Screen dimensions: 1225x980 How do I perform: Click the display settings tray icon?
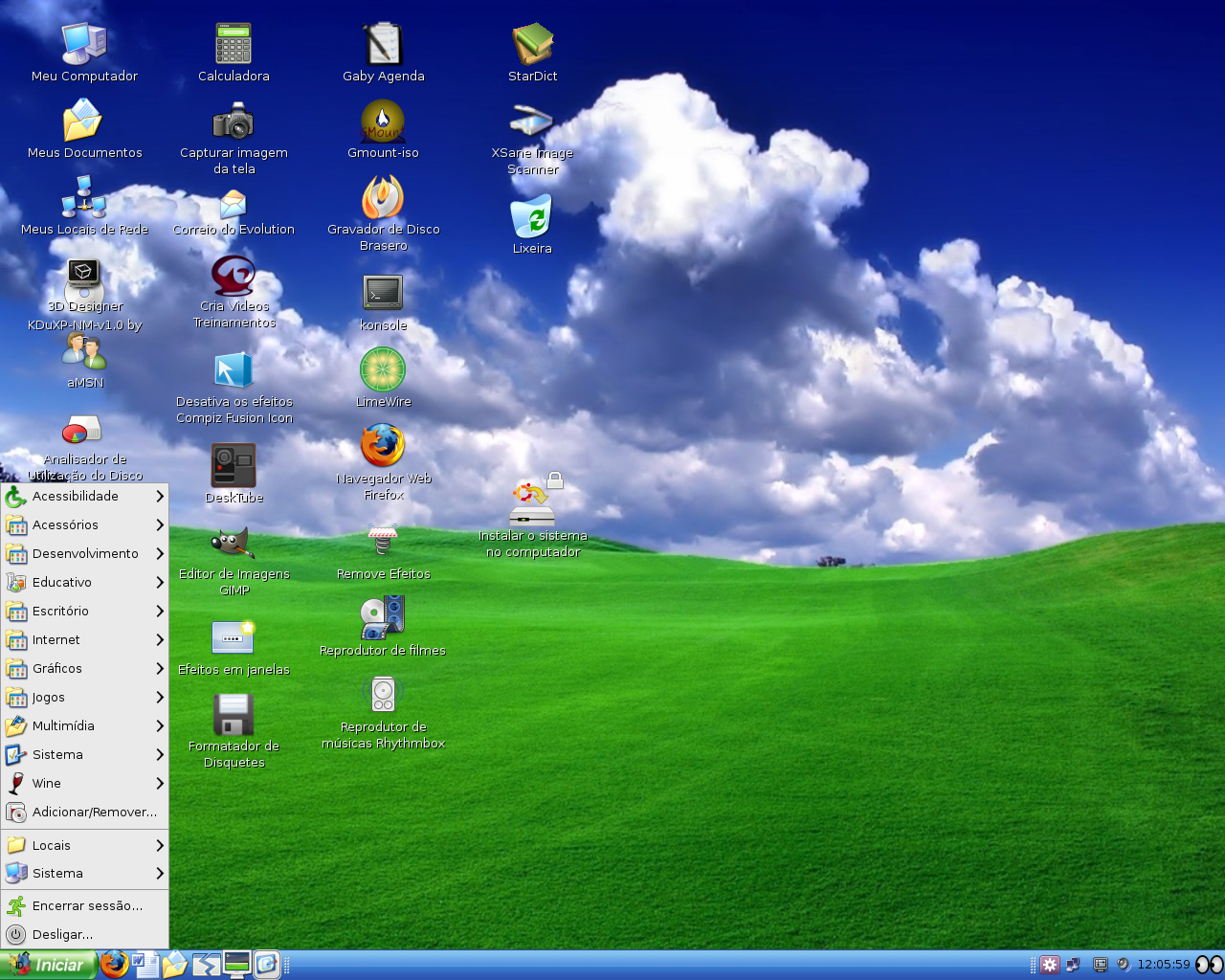tap(1101, 965)
